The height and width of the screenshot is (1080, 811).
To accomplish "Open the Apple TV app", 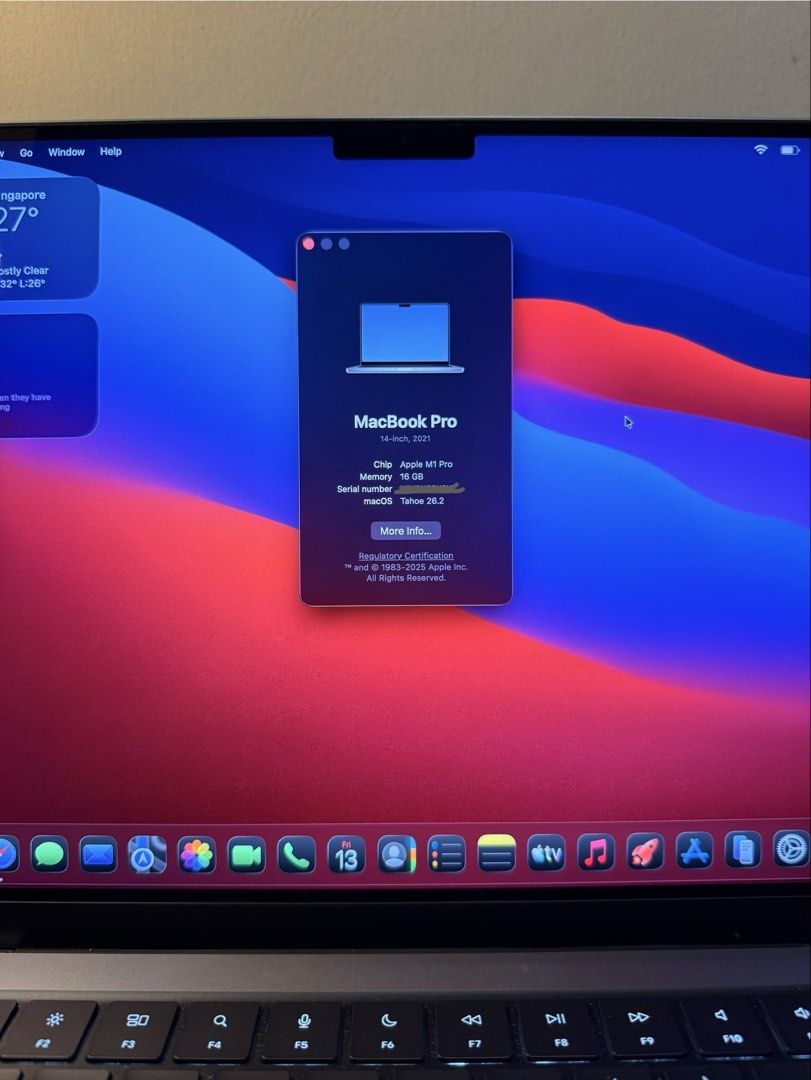I will coord(546,854).
